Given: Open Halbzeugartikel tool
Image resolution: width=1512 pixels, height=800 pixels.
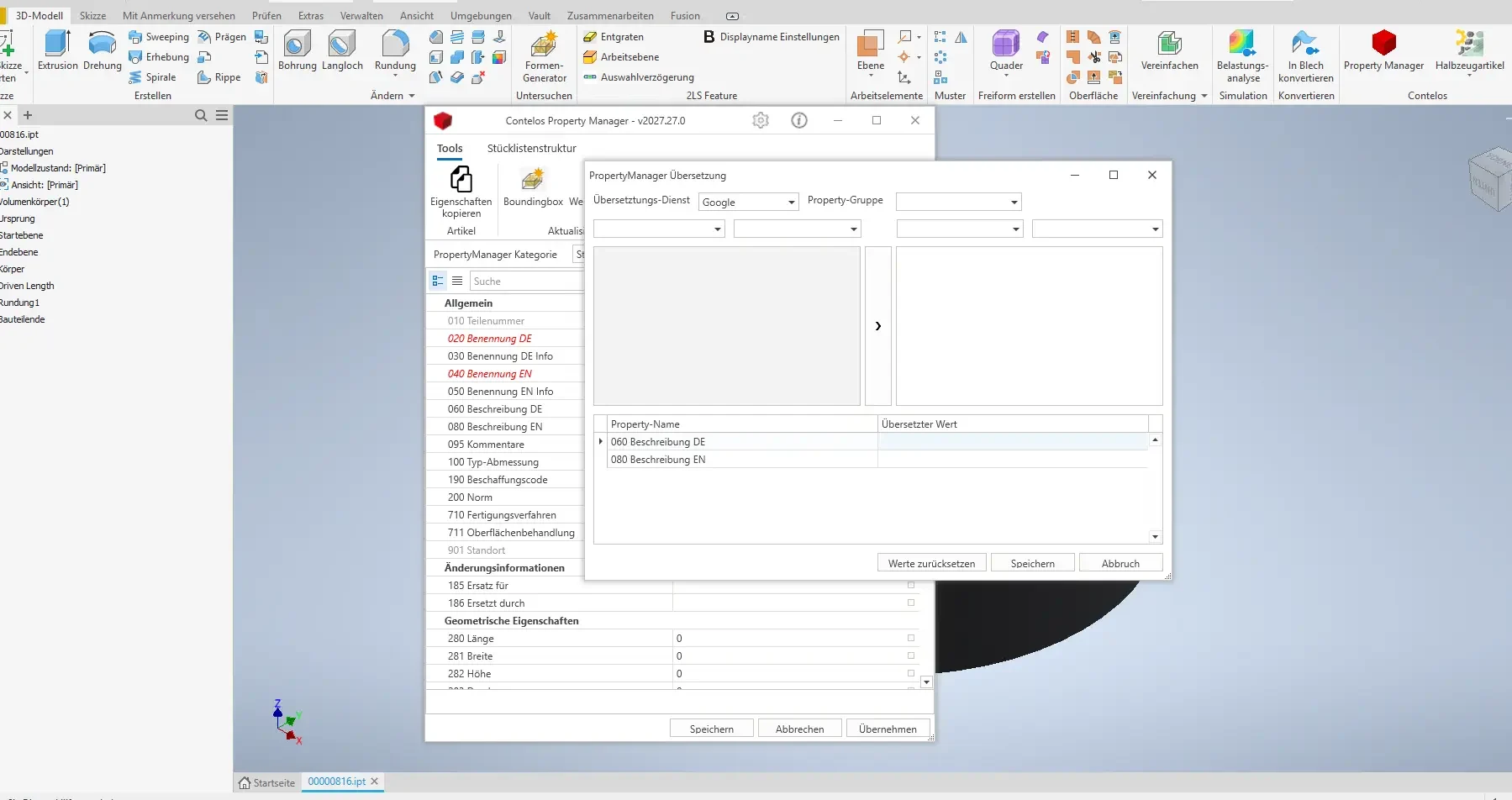Looking at the screenshot, I should 1469,52.
